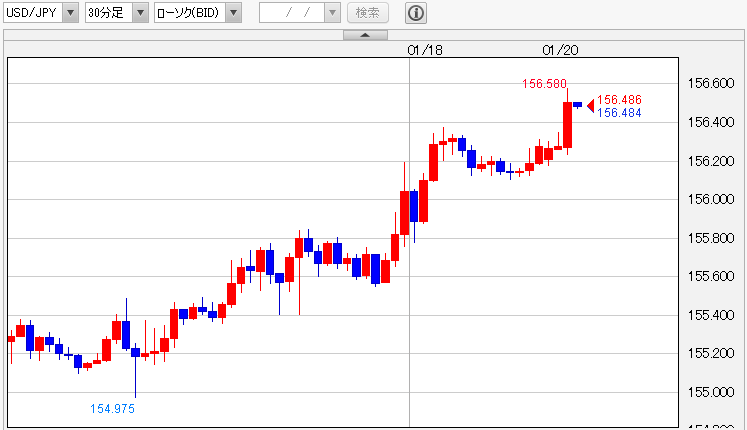Viewport: 747px width, 430px height.
Task: Click the date input field
Action: click(292, 12)
